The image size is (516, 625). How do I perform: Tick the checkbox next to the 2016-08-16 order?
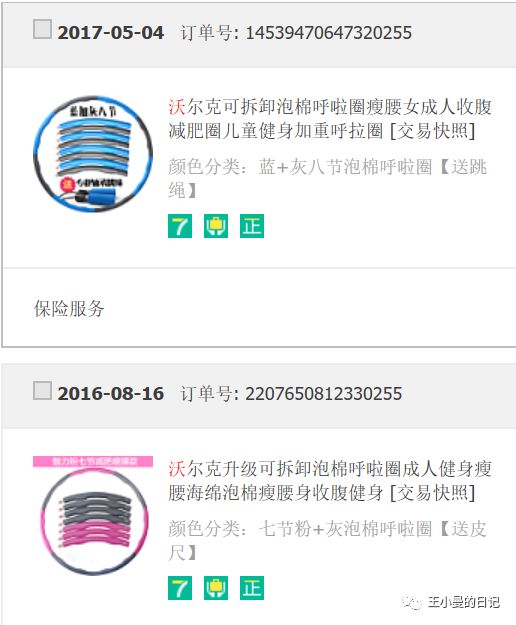[42, 390]
